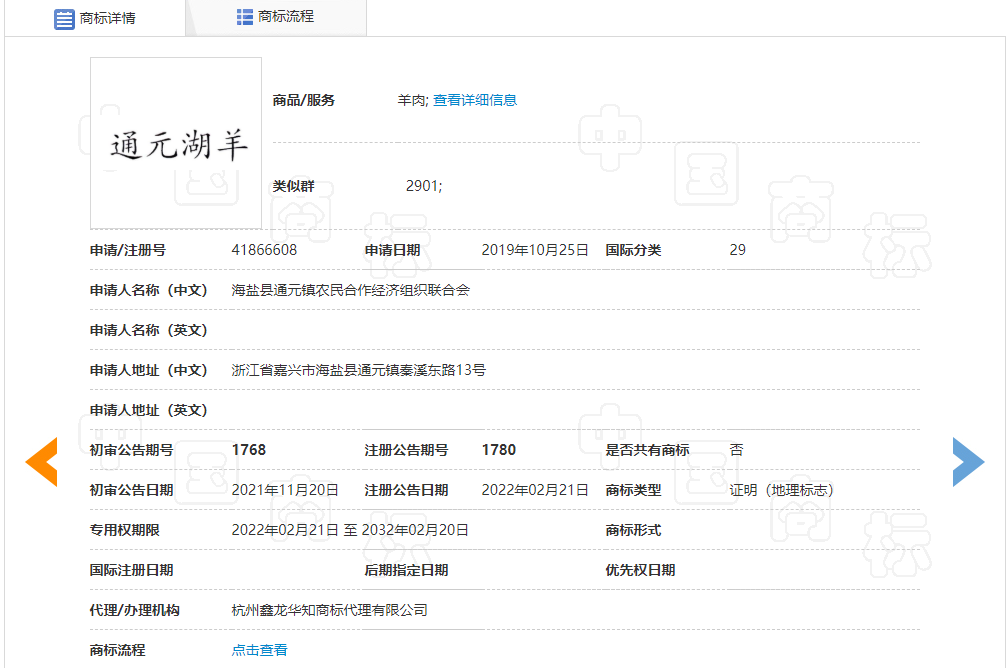Click the blue list icon beside 商标详情
The height and width of the screenshot is (668, 1008).
point(64,19)
